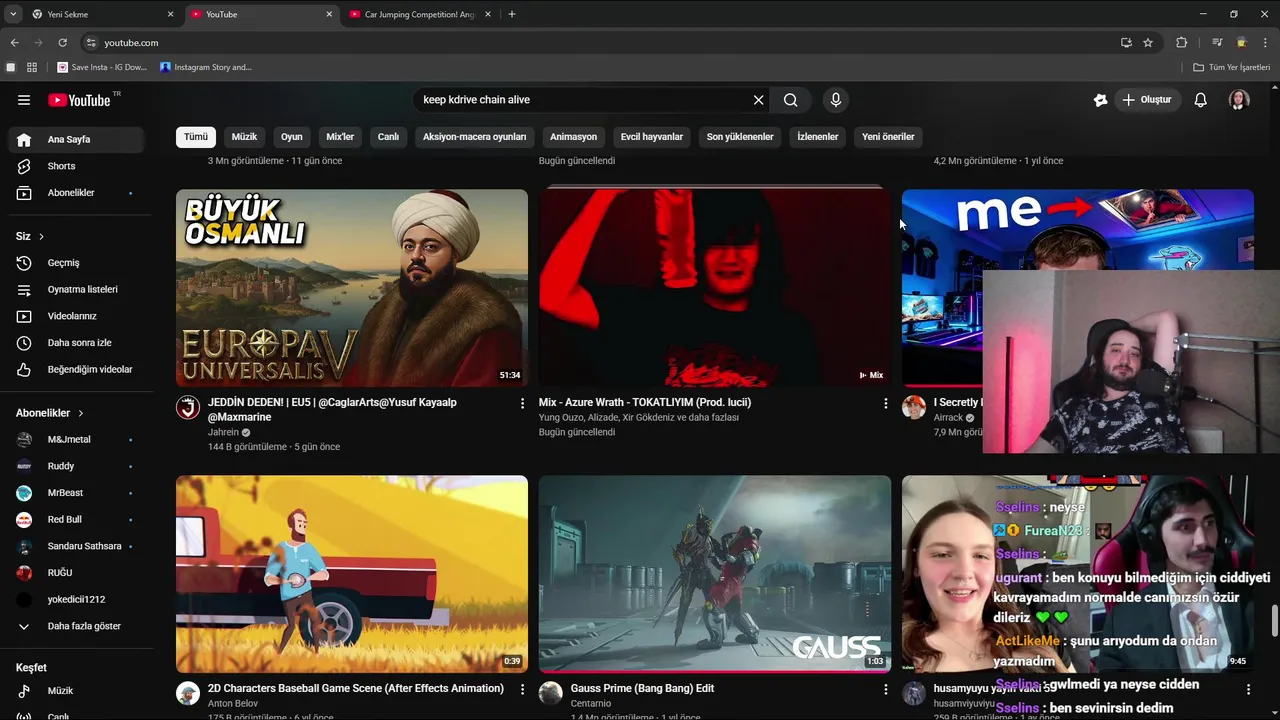Open a new Chrome tab

512,14
